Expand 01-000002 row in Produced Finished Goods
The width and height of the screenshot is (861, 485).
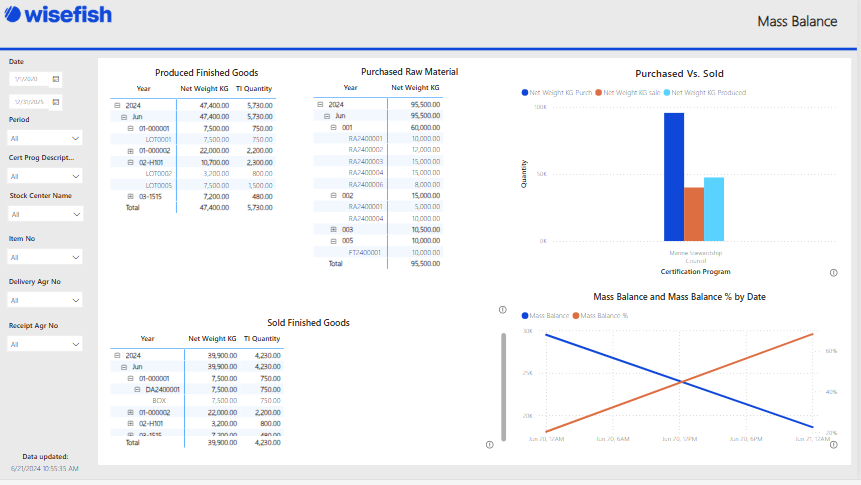pyautogui.click(x=130, y=151)
